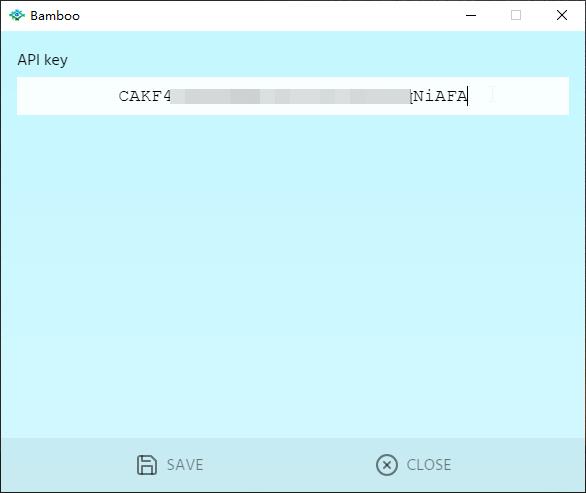
Task: Click the blurred middle of the API key
Action: coord(290,96)
